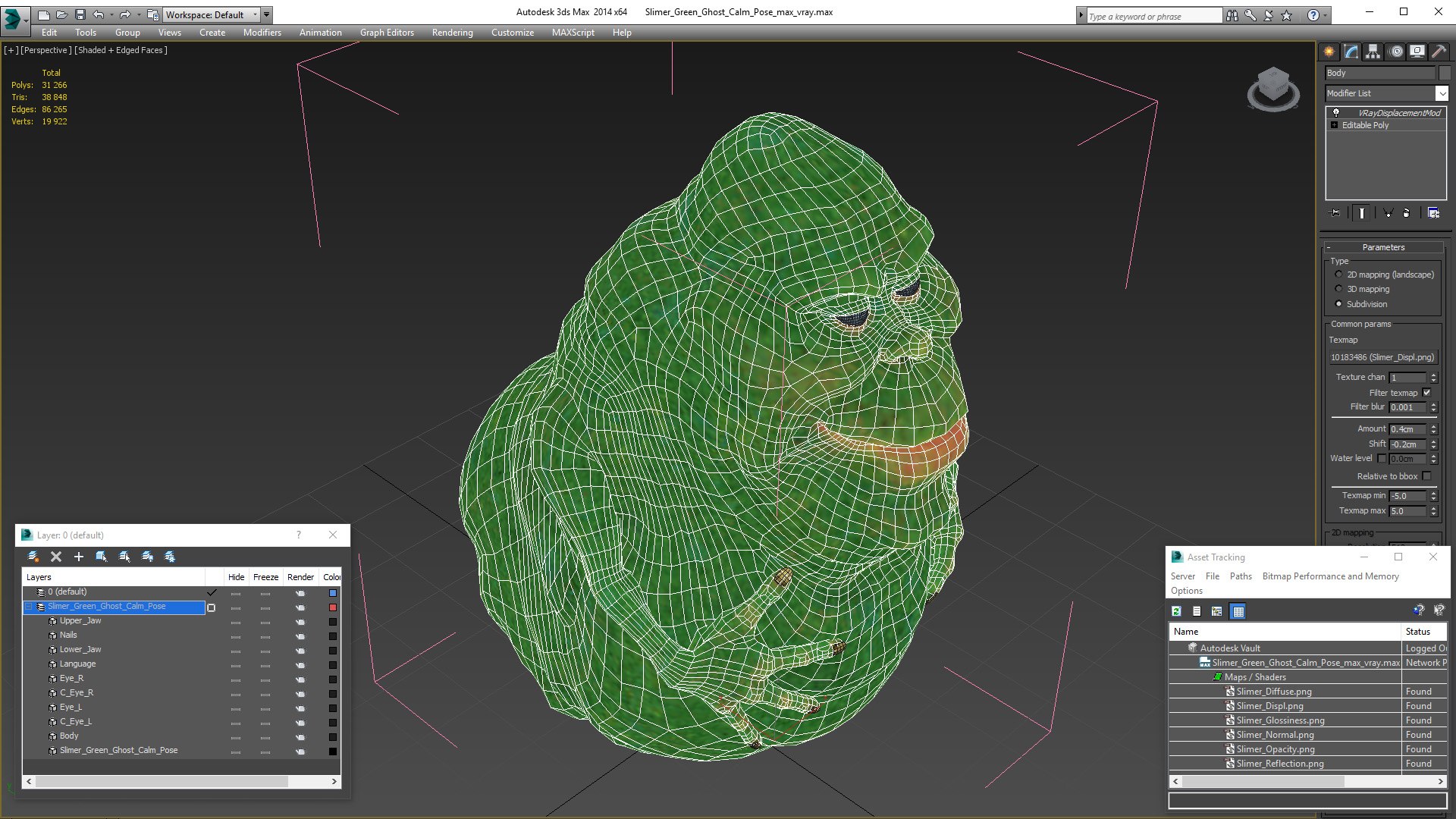This screenshot has width=1456, height=819.
Task: Click Refresh icon in Asset Tracking
Action: coord(1176,611)
